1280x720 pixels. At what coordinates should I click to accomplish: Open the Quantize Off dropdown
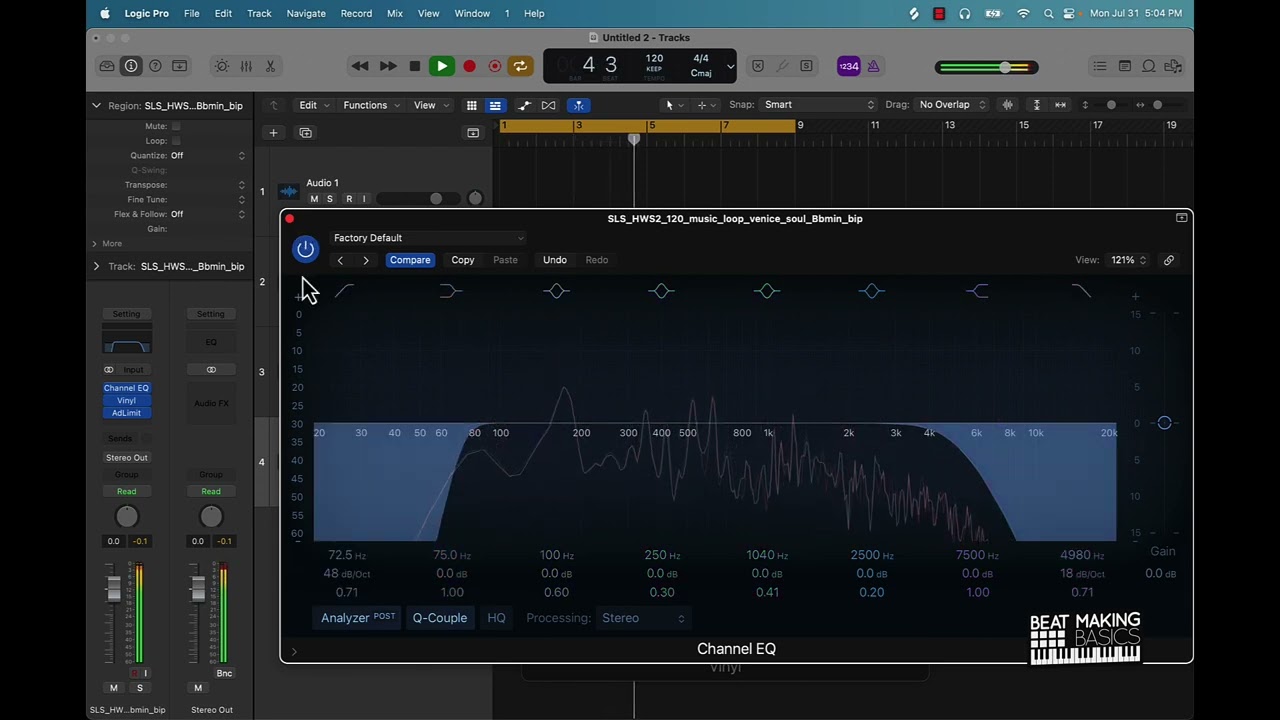[206, 156]
